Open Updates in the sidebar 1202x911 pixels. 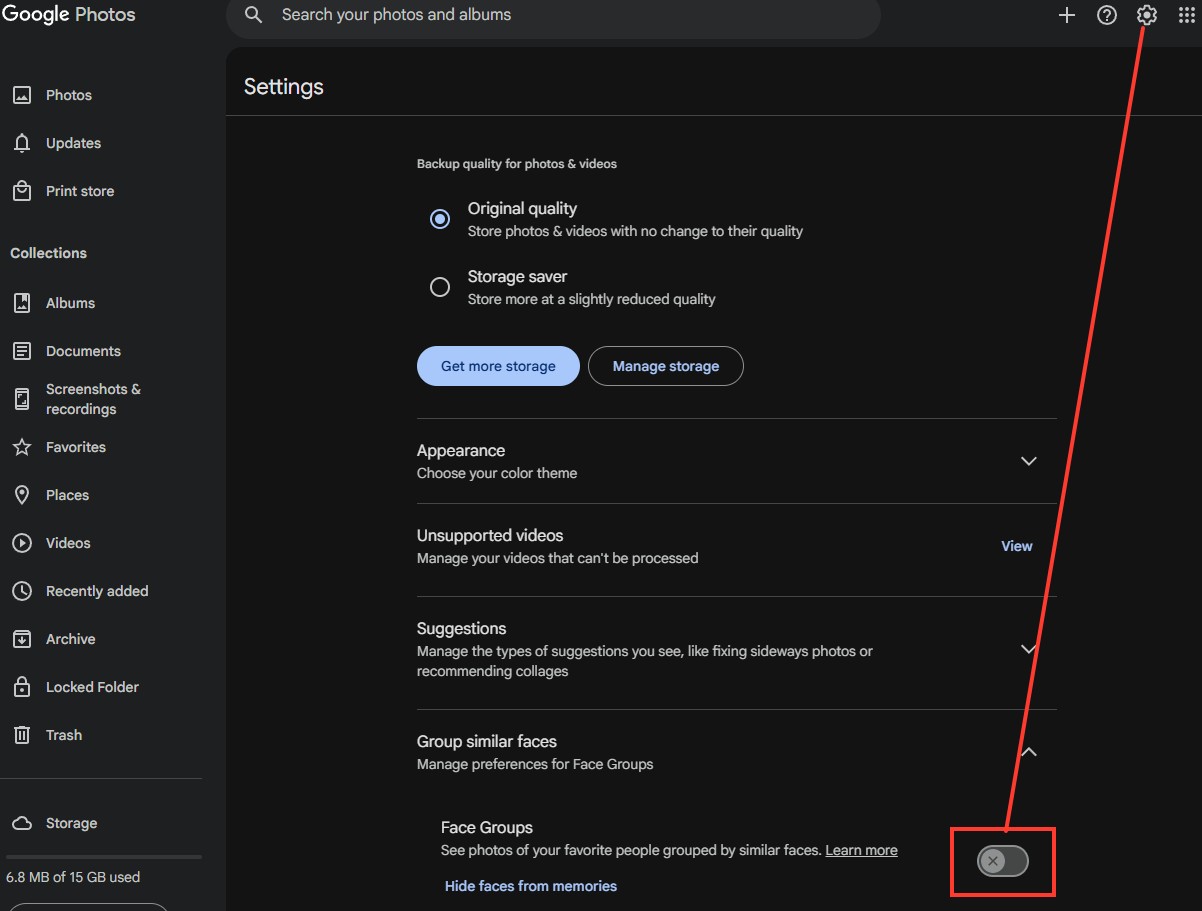(x=73, y=143)
